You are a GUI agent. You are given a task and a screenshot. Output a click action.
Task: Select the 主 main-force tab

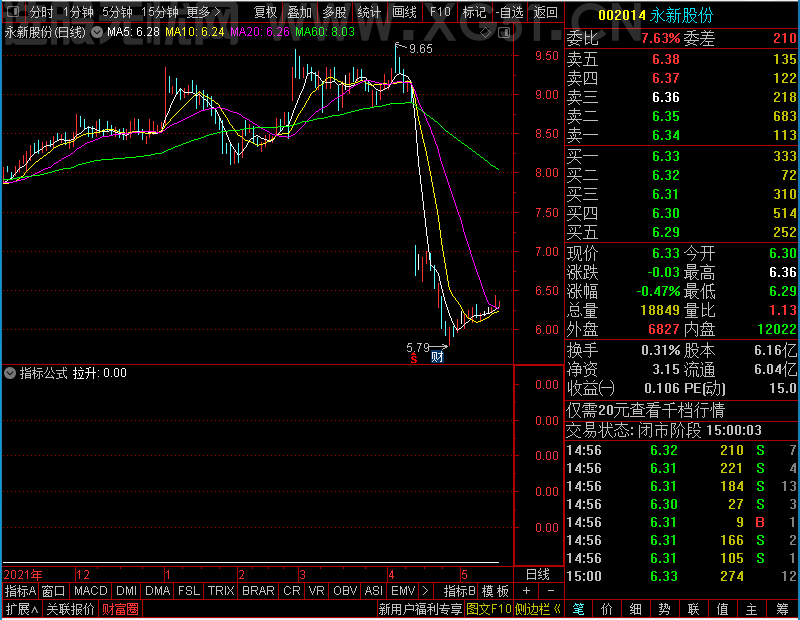click(x=752, y=609)
